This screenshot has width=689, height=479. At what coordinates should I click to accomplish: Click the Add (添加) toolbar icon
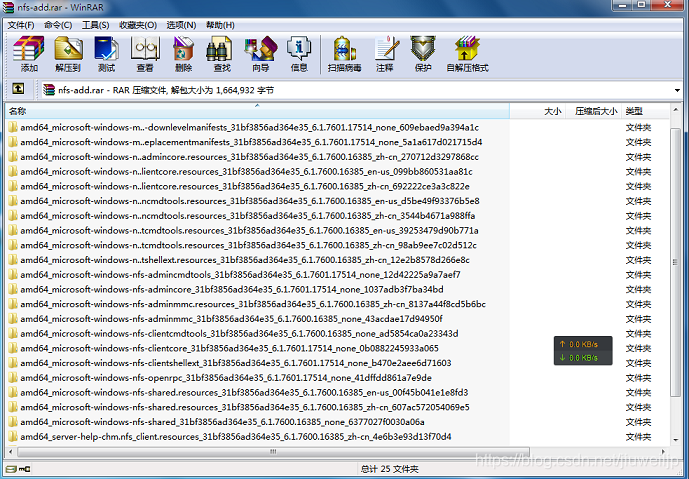29,54
